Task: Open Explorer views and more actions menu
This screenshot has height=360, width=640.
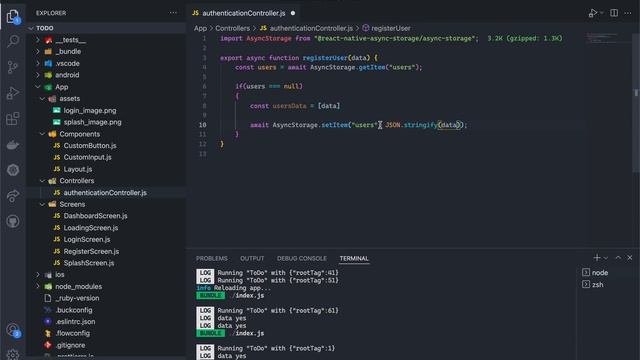Action: 173,13
